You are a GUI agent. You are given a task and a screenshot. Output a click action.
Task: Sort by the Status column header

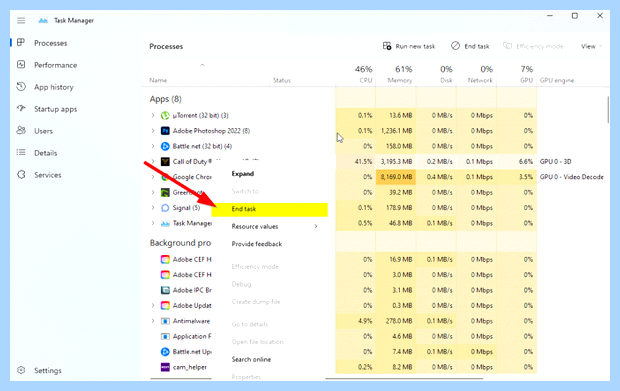pyautogui.click(x=282, y=80)
